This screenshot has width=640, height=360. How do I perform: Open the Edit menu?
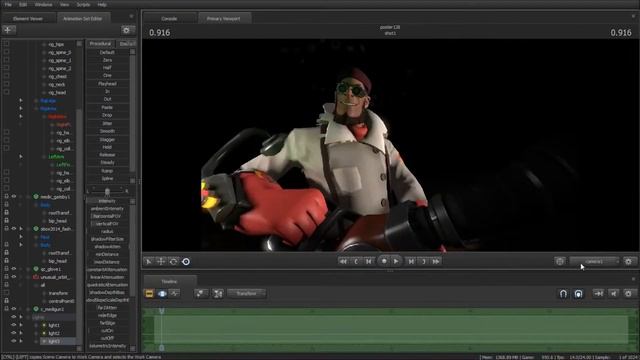point(23,4)
